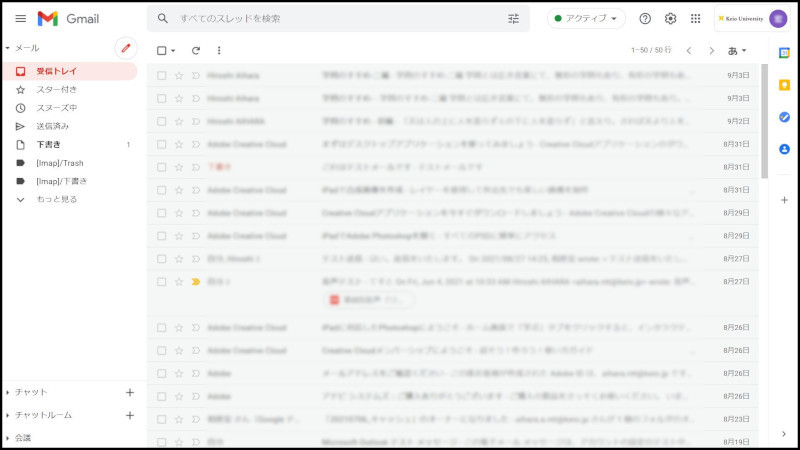
Task: Open the three-dot more options menu
Action: (219, 50)
